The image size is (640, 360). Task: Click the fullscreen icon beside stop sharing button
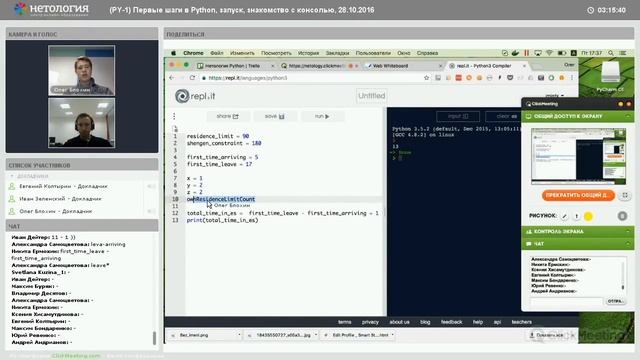625,195
